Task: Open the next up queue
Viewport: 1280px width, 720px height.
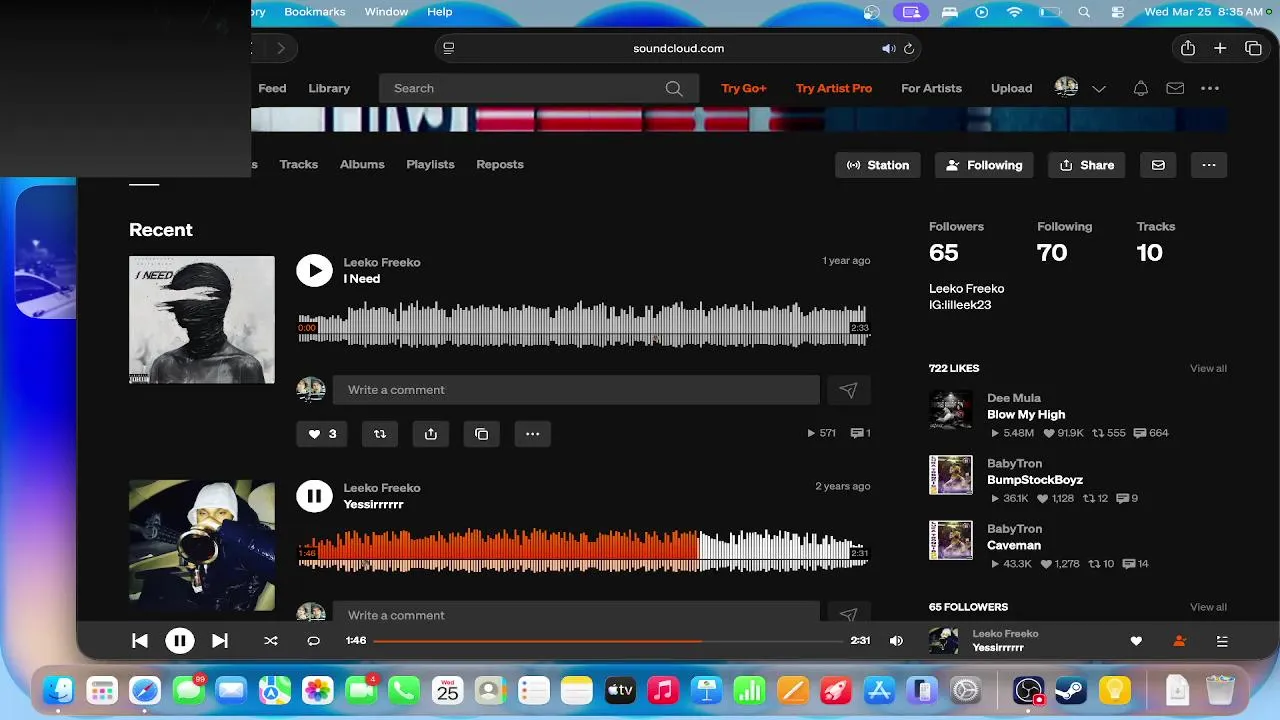Action: (x=1222, y=641)
